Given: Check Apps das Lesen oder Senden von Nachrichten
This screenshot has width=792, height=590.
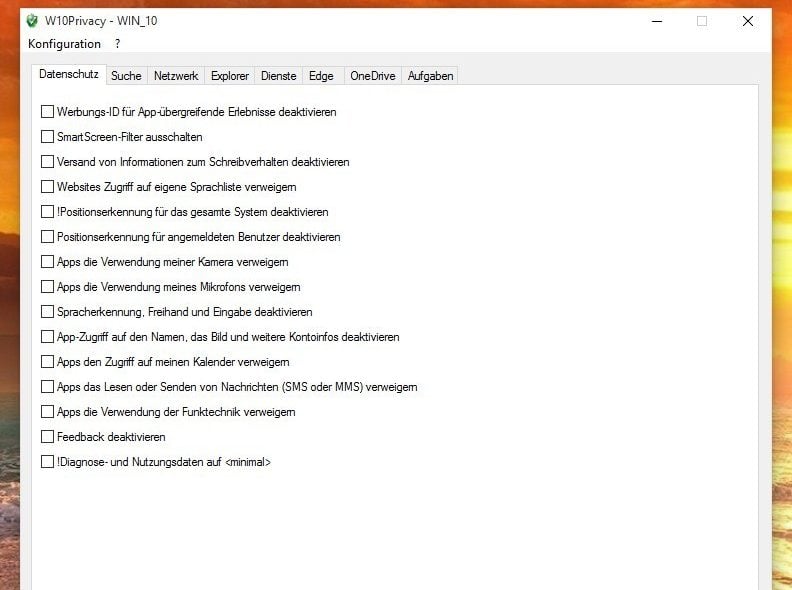Looking at the screenshot, I should [47, 386].
